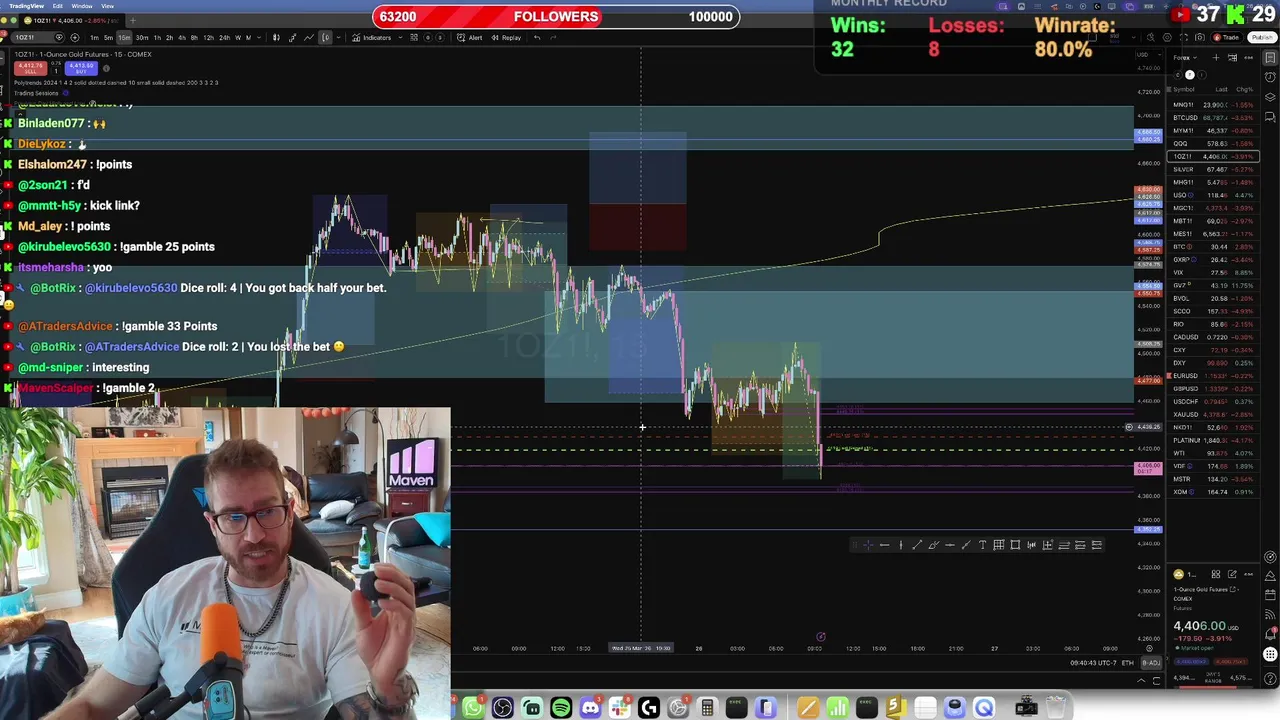Select the vertical line drawing tool
Screen dimensions: 1280x720
901,545
